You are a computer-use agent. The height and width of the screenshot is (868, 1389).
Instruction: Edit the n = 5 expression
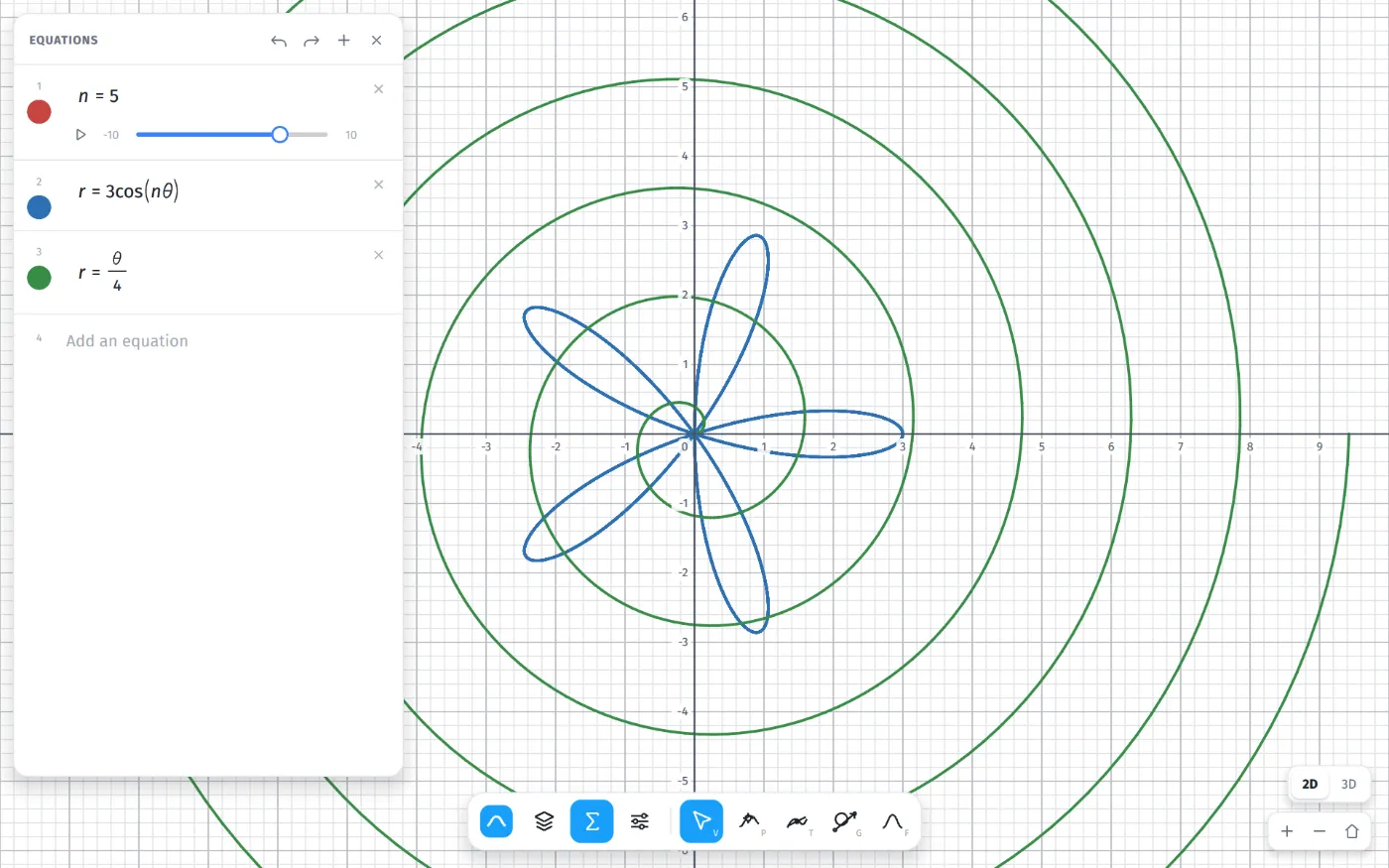[x=98, y=96]
